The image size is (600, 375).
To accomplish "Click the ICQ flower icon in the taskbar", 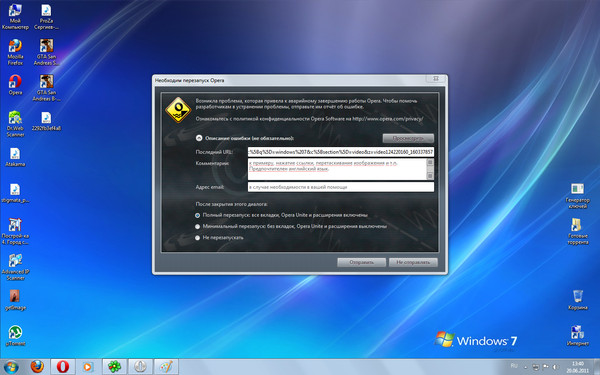I will pyautogui.click(x=114, y=367).
